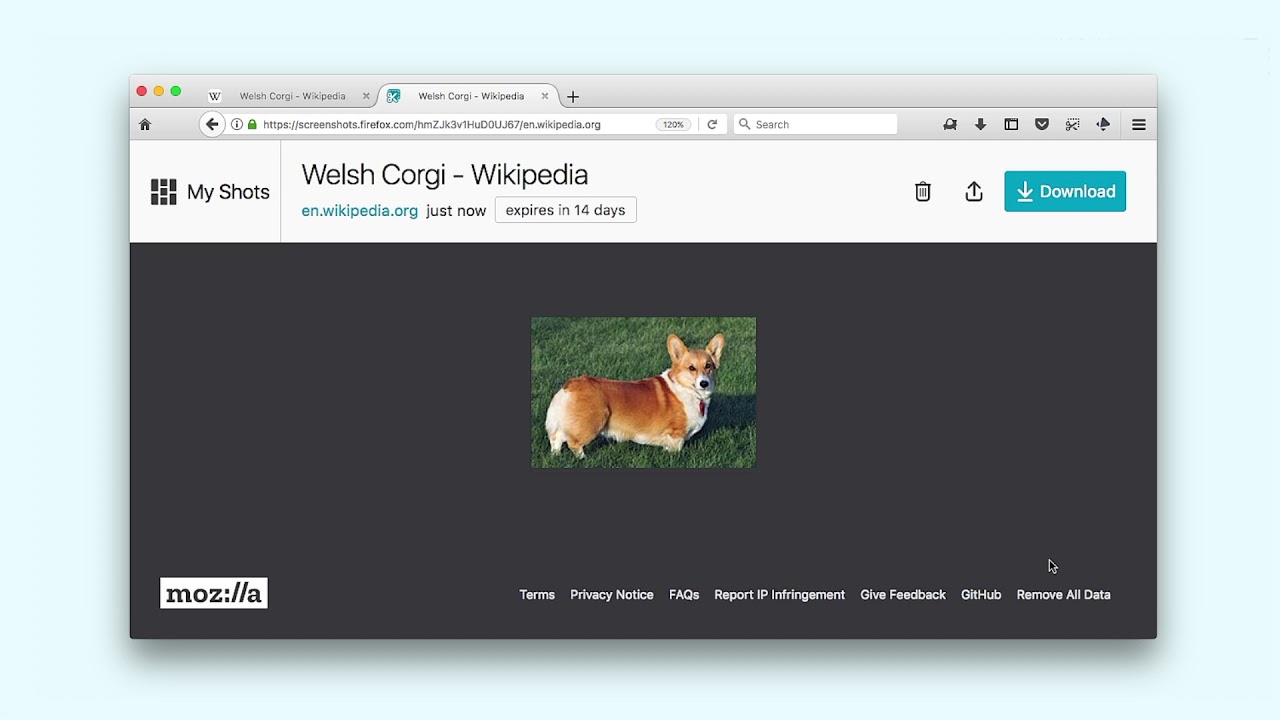The image size is (1280, 720).
Task: Delete this shot with trash icon
Action: click(923, 192)
